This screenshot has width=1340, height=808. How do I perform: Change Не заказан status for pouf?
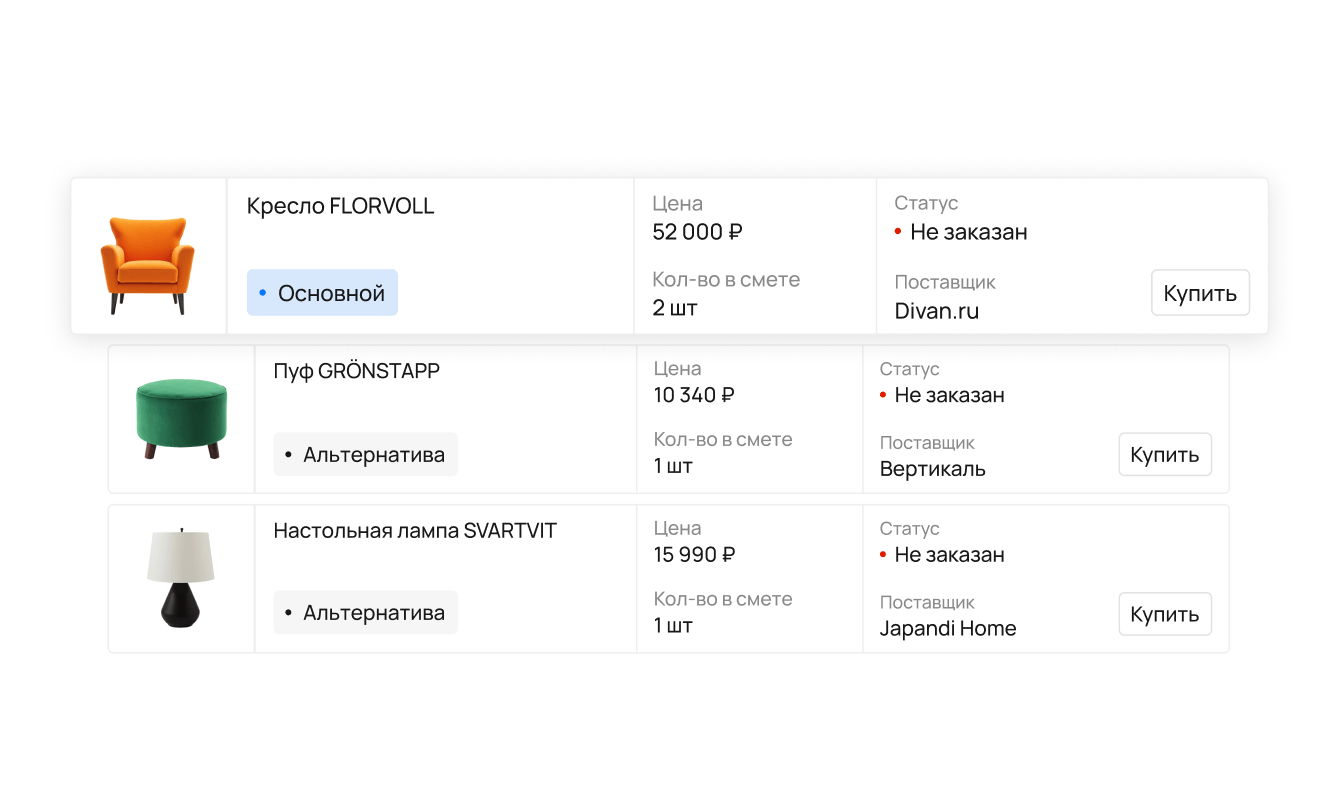(948, 395)
